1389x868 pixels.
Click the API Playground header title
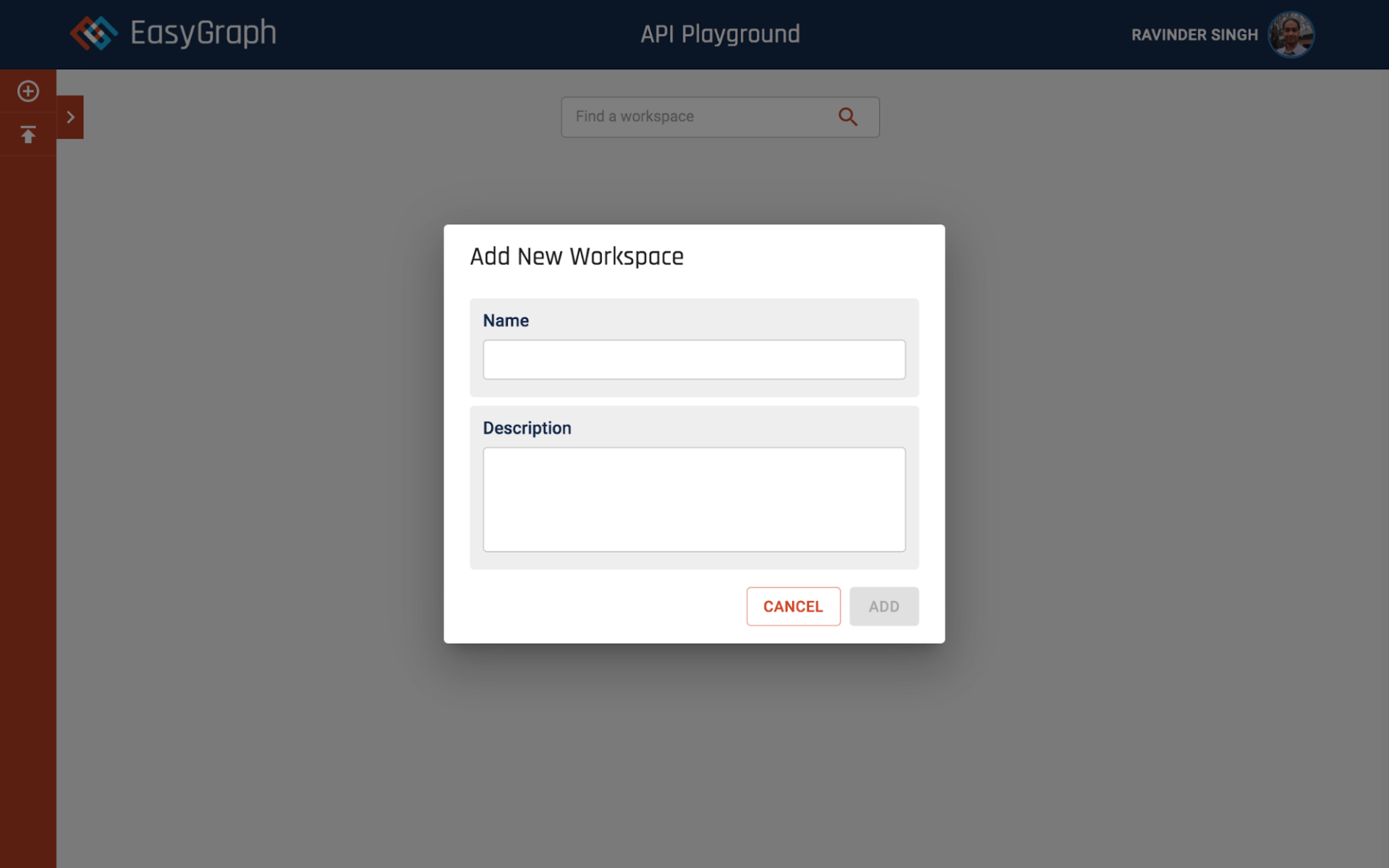720,34
